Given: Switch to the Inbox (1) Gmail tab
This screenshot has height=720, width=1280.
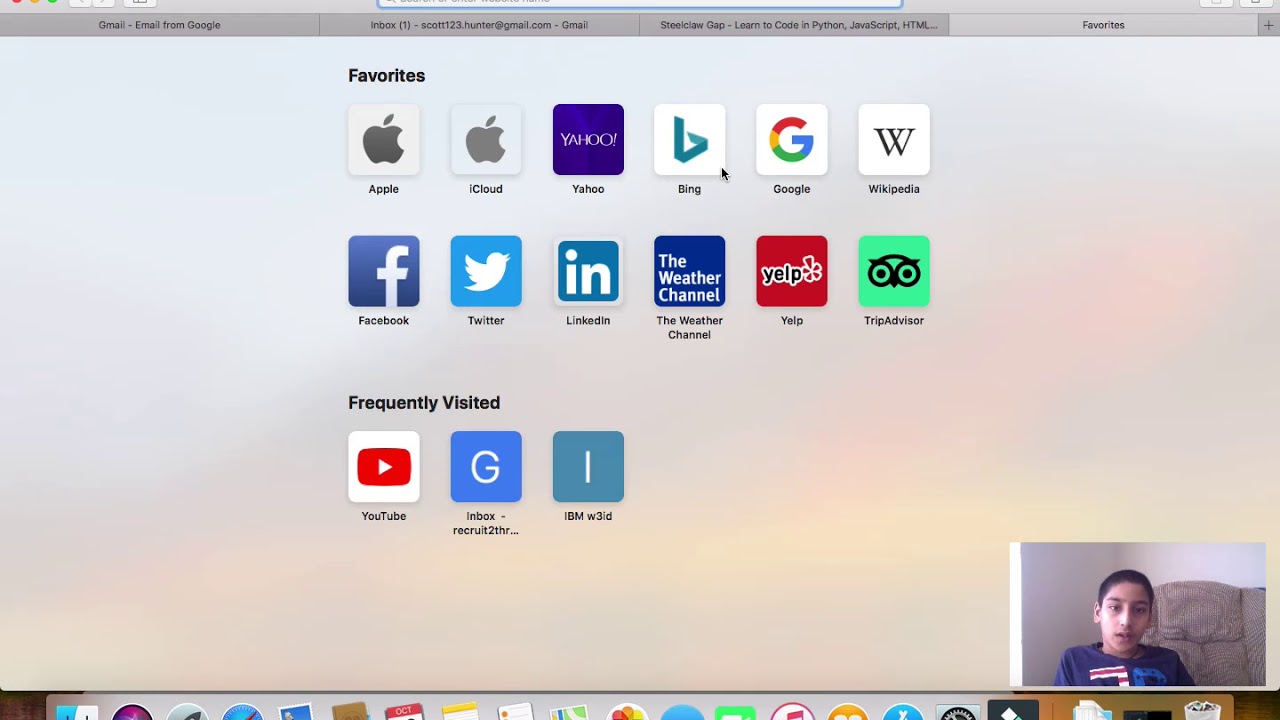Looking at the screenshot, I should coord(479,25).
